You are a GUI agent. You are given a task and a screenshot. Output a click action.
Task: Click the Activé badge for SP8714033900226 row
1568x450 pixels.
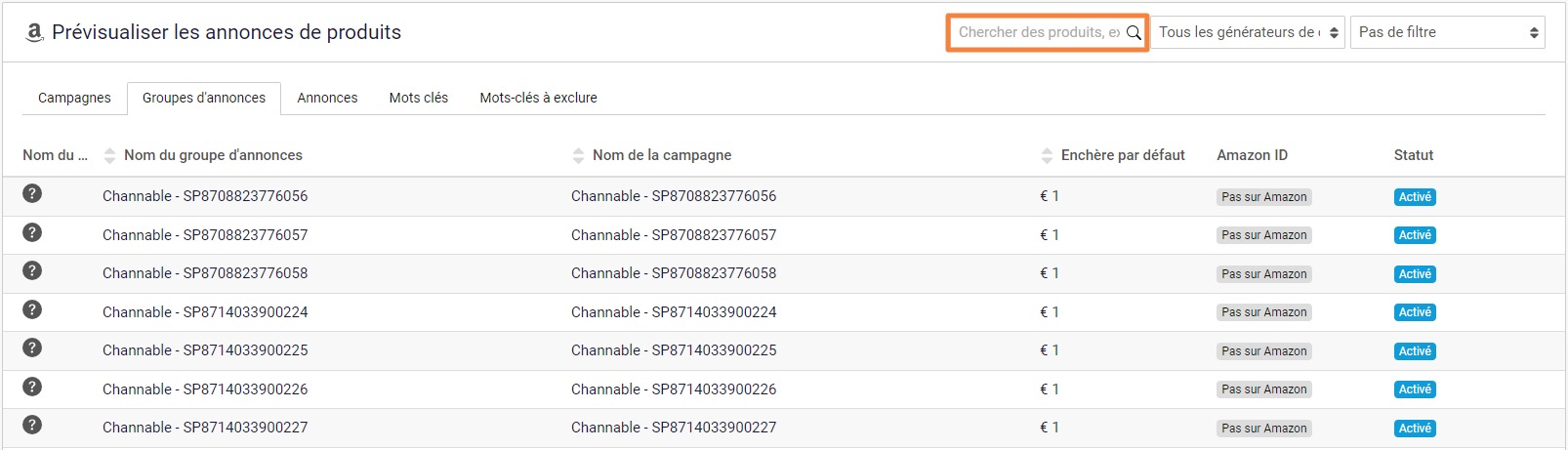click(x=1415, y=389)
